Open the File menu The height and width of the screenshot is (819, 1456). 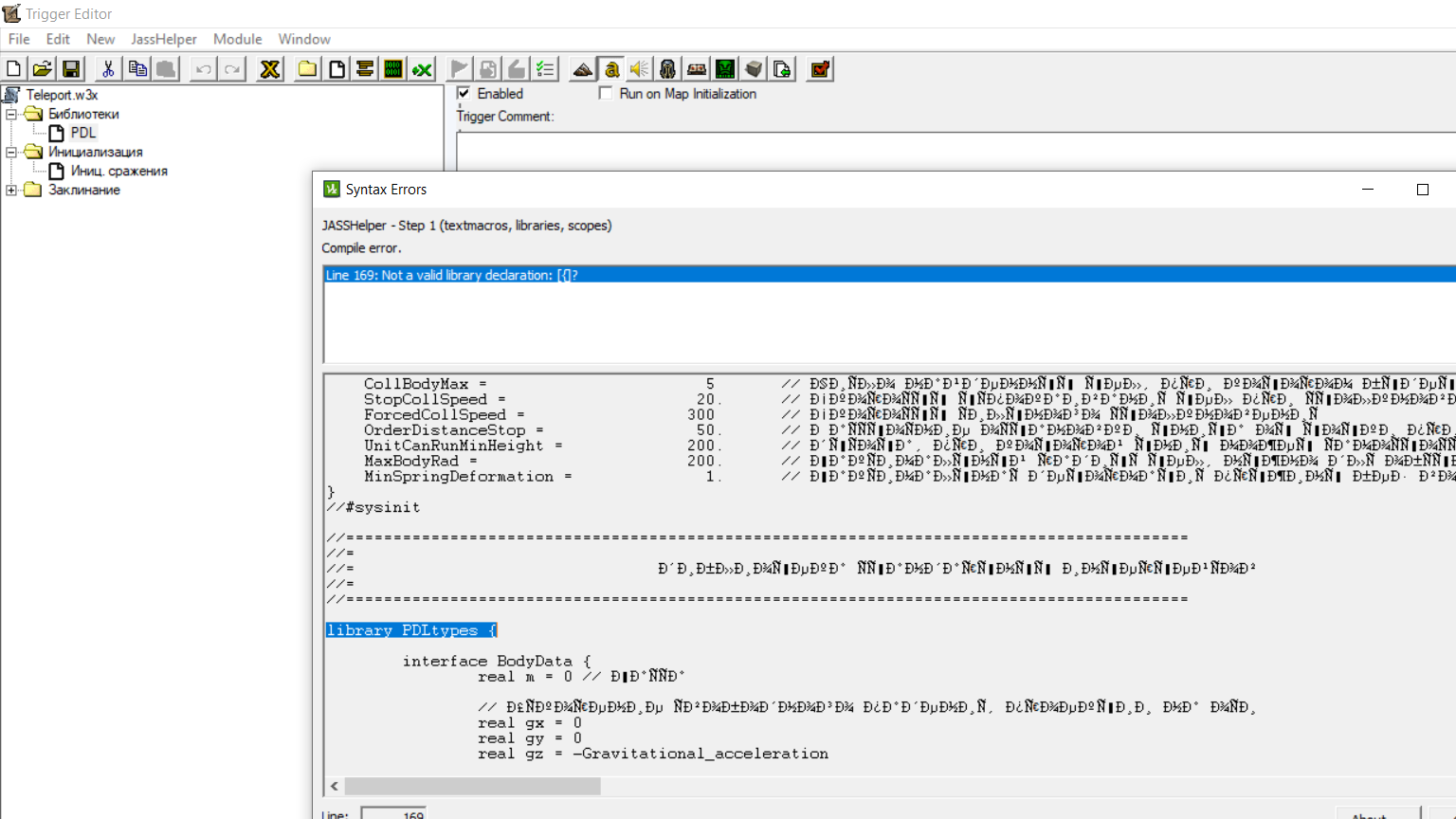click(x=19, y=39)
